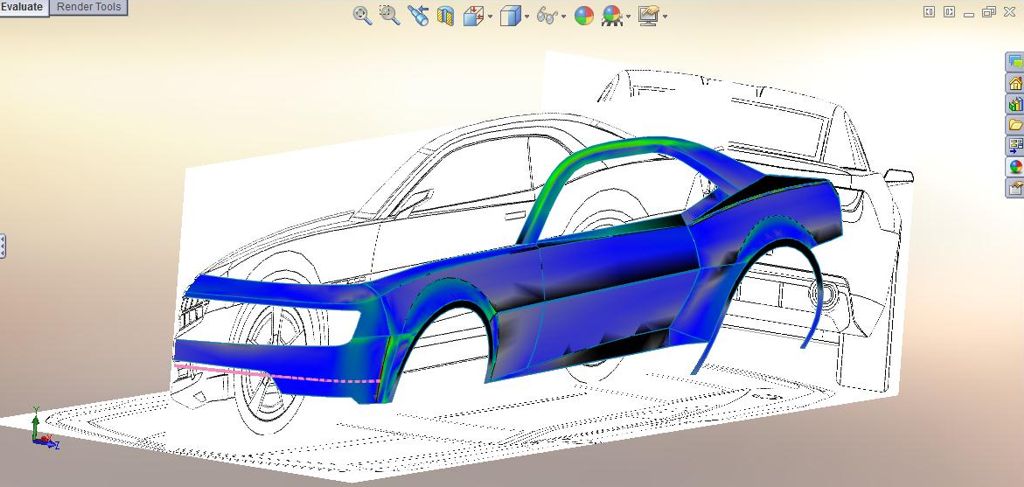Toggle the Section View tool

(x=446, y=15)
